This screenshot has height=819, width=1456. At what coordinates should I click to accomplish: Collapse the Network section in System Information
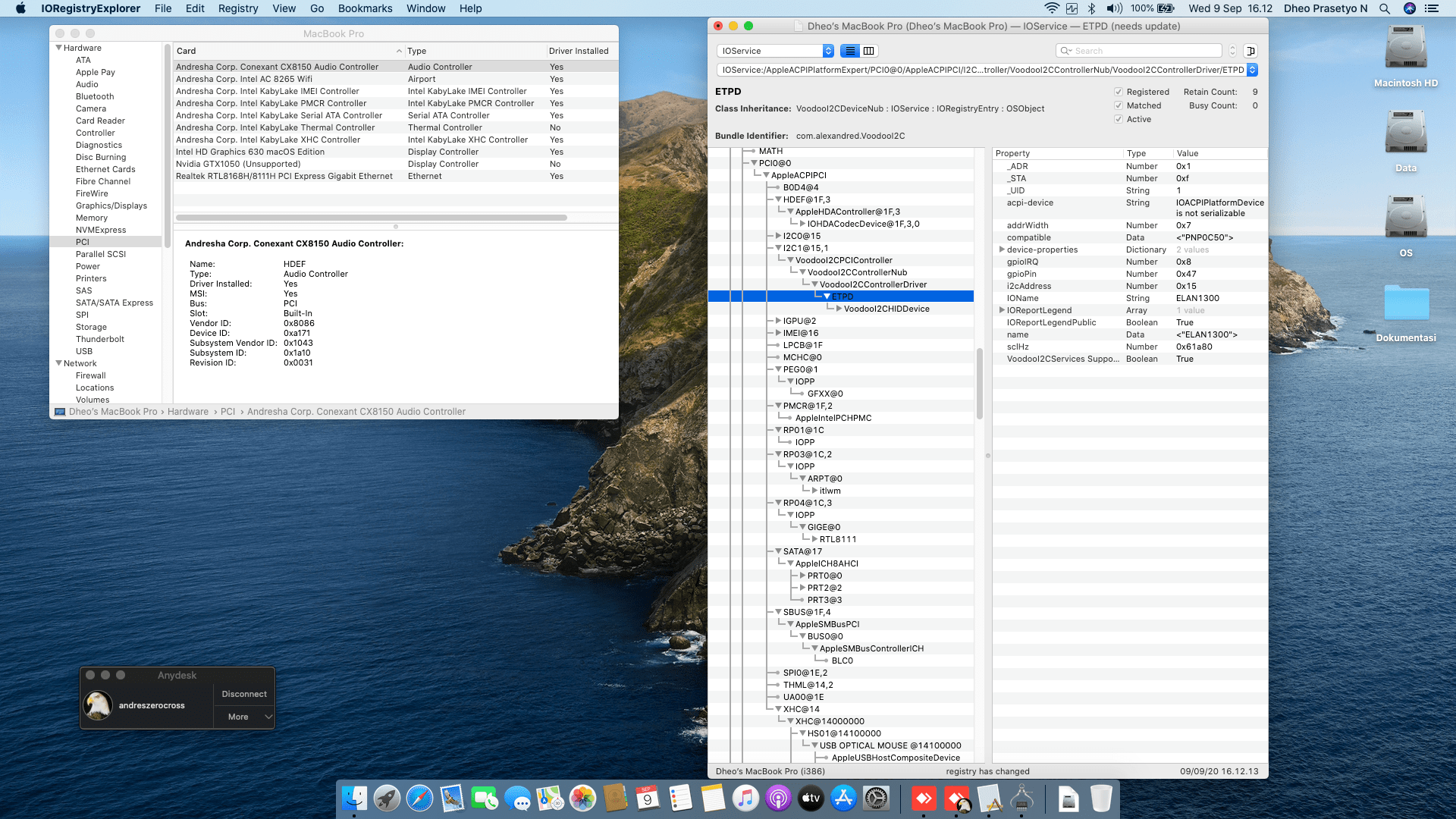[x=58, y=363]
